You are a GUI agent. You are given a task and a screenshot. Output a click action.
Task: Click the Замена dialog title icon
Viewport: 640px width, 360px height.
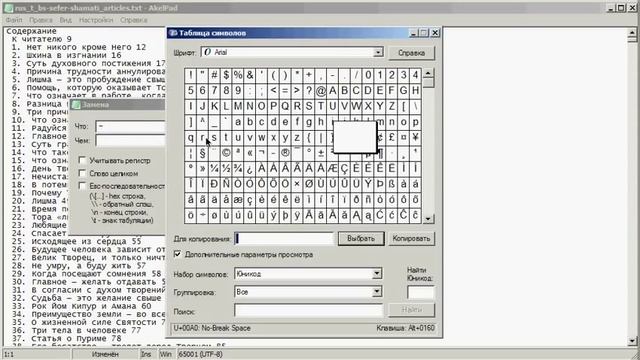[76, 105]
